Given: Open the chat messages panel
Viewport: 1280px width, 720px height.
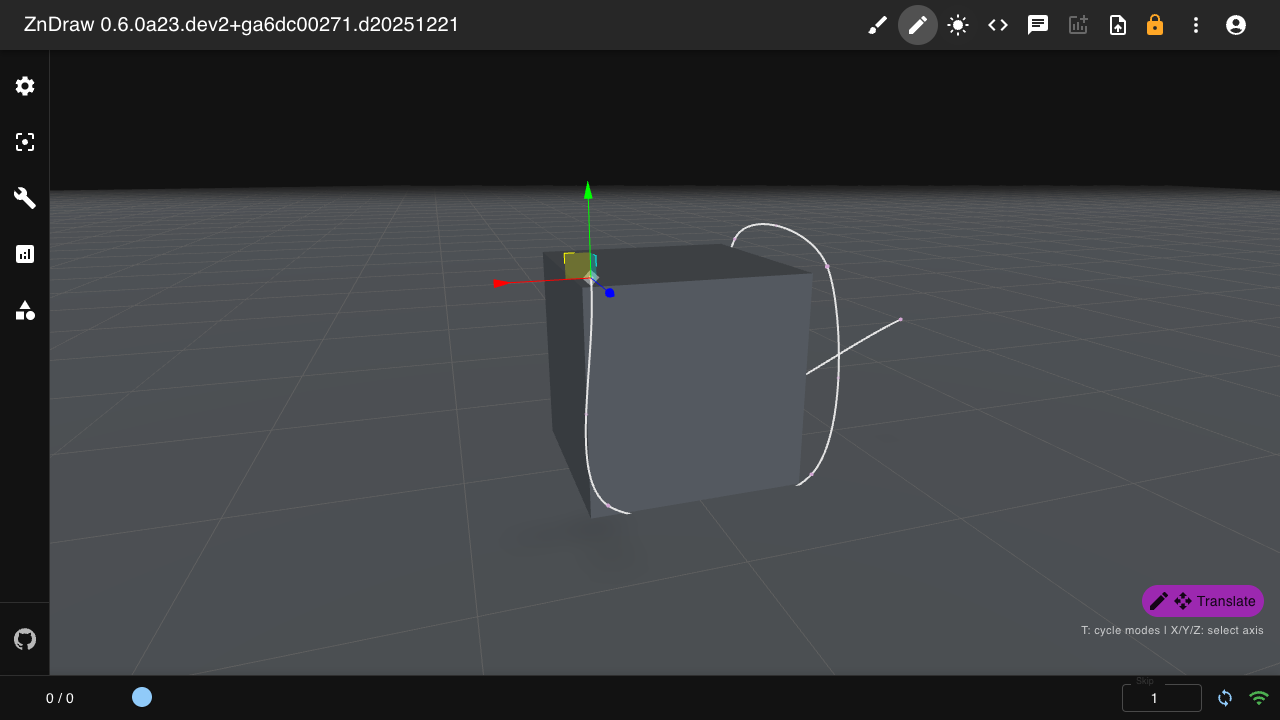Looking at the screenshot, I should 1038,25.
